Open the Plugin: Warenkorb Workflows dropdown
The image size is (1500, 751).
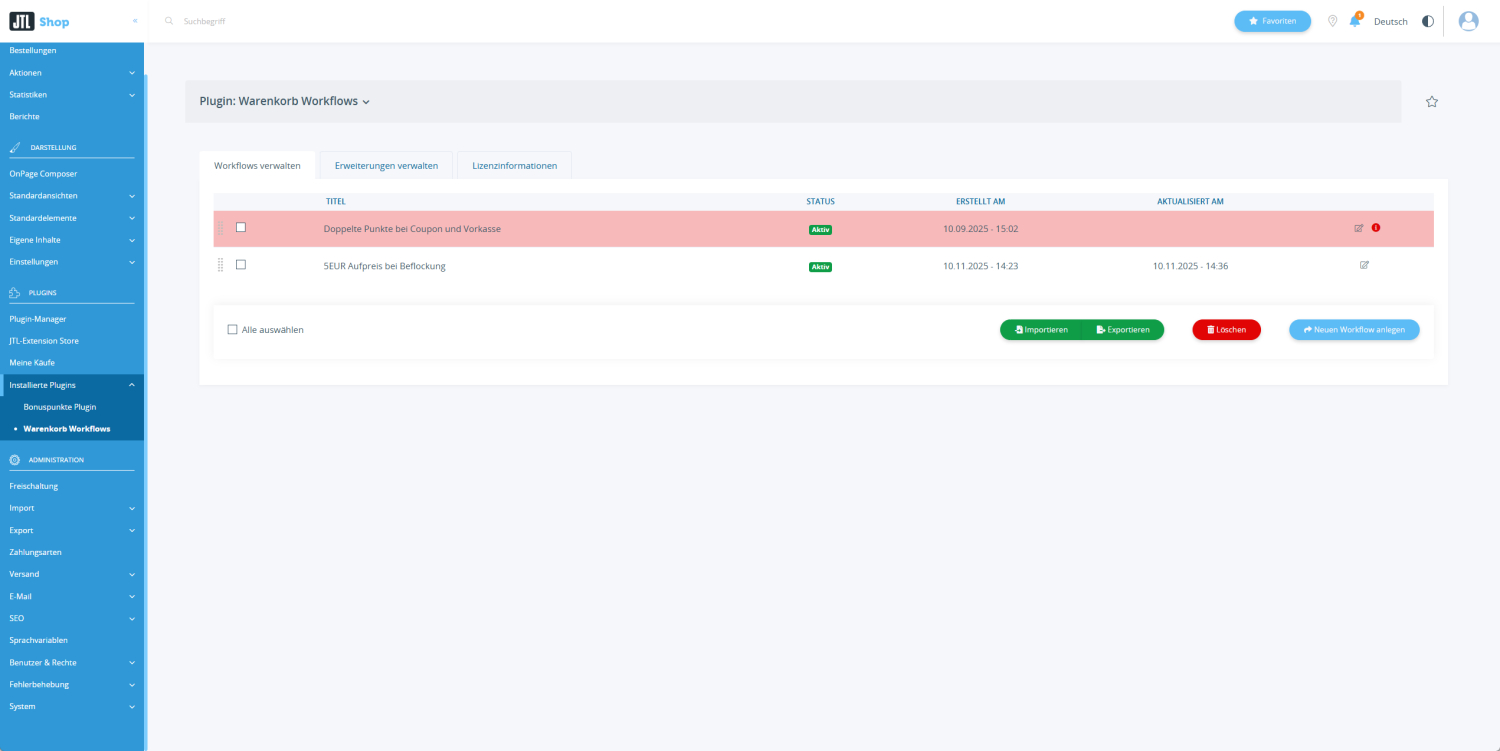(x=366, y=101)
